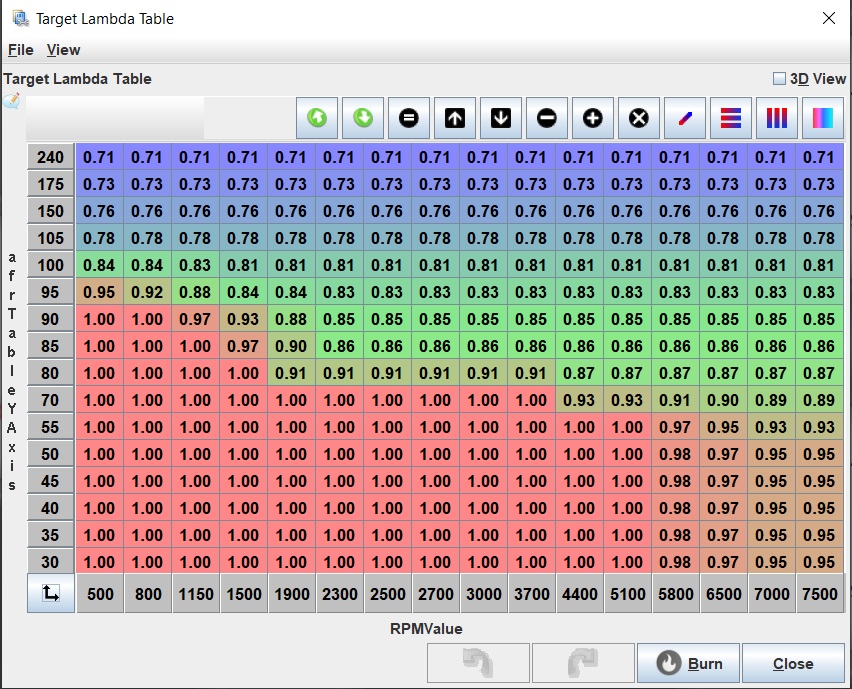
Task: Click the vertical stripes interpolate icon
Action: pos(777,118)
